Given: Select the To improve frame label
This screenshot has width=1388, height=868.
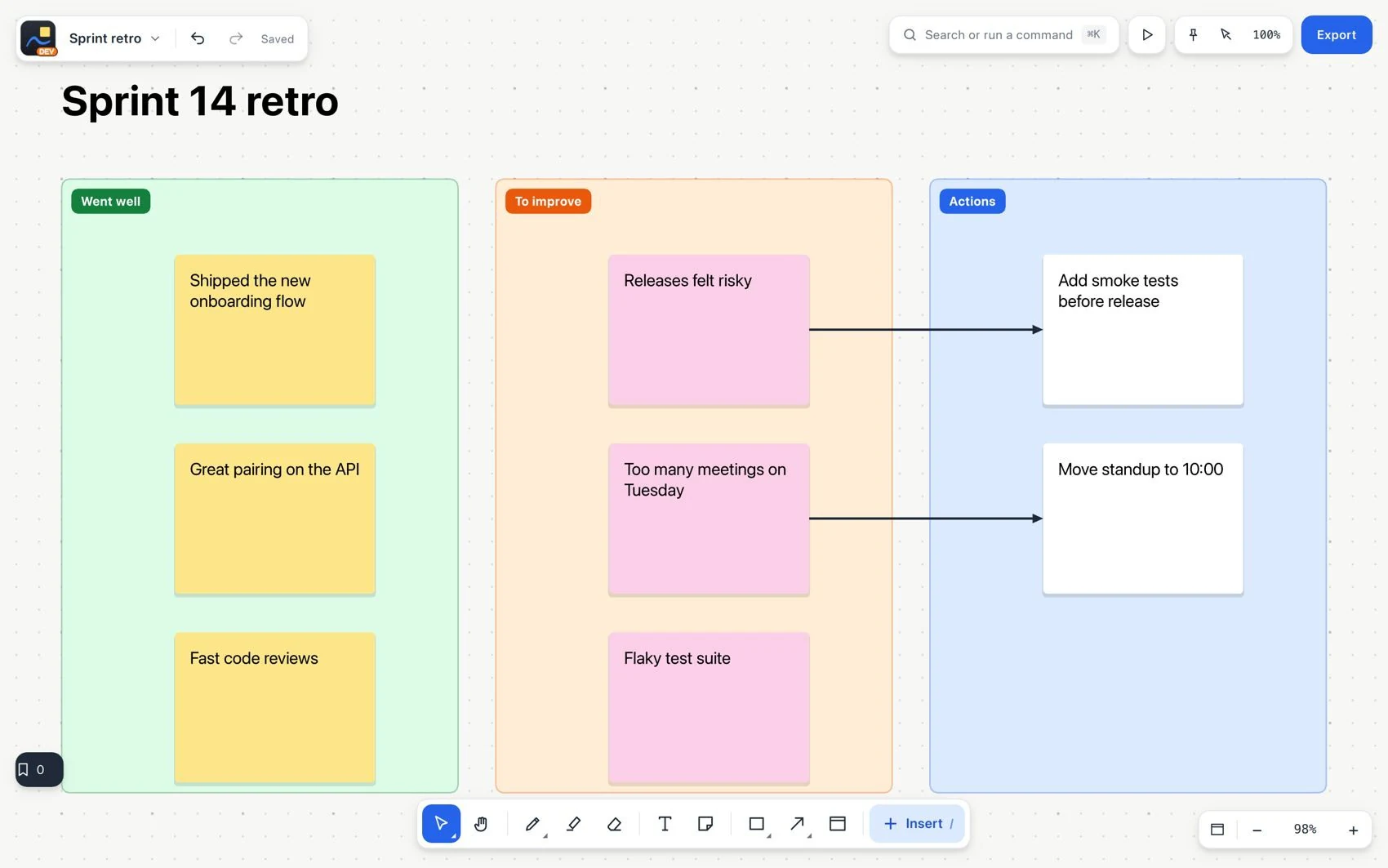Looking at the screenshot, I should coord(548,202).
